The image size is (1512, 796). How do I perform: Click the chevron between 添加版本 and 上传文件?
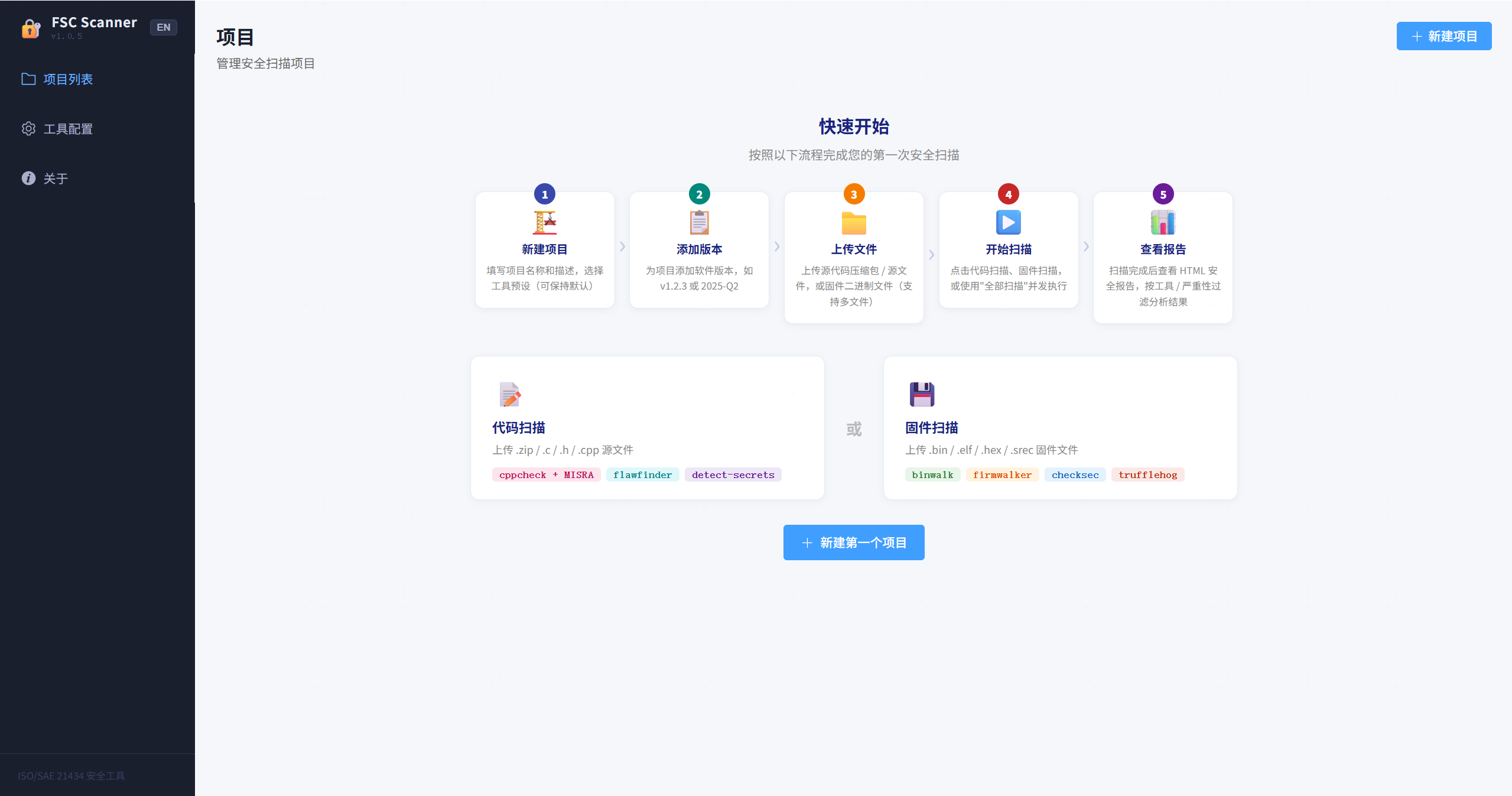(777, 246)
